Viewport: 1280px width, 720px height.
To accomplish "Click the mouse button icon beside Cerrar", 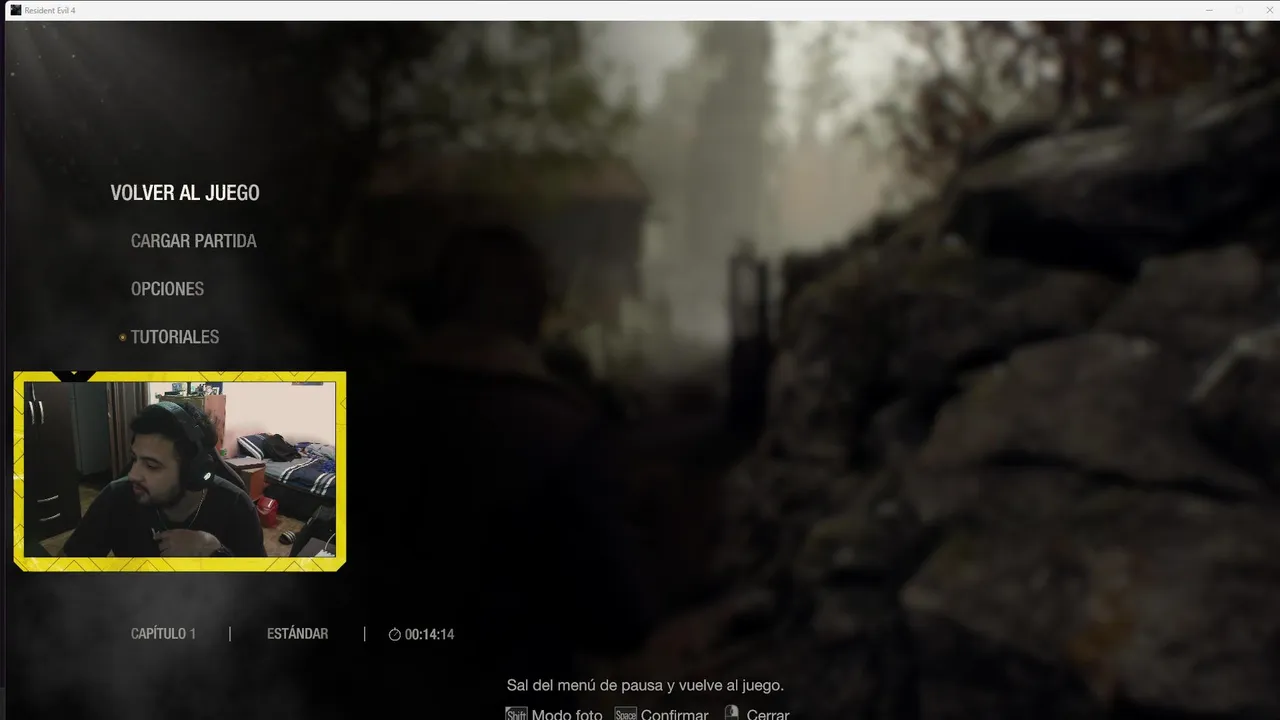I will coord(732,713).
